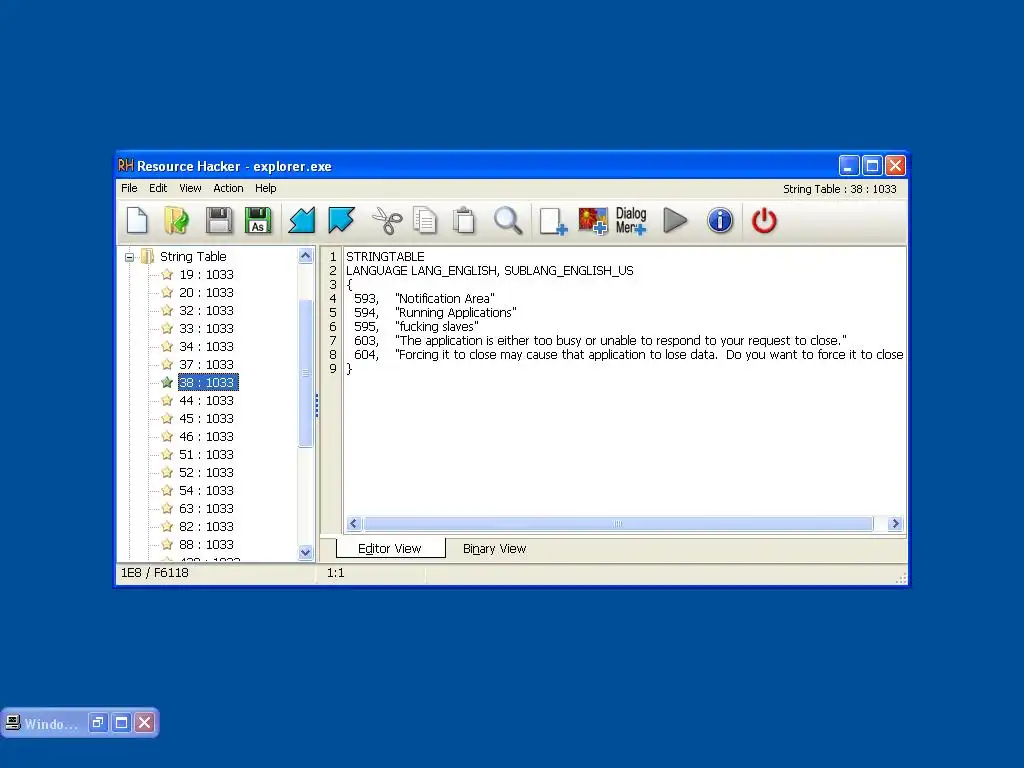Select resource 52 : 1033

(206, 472)
